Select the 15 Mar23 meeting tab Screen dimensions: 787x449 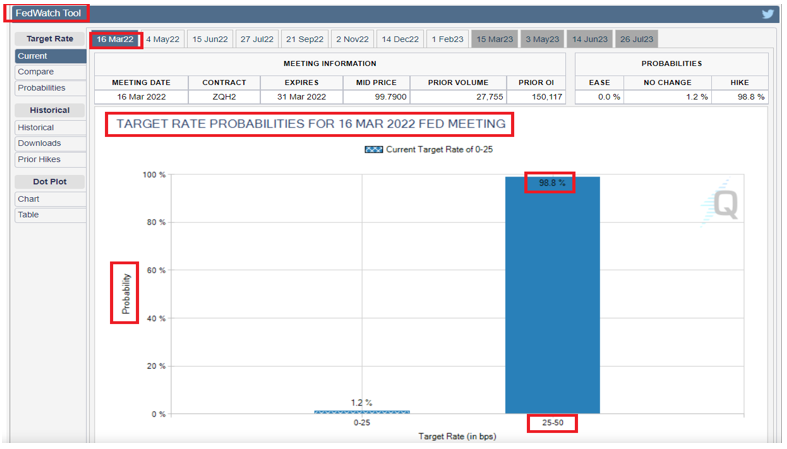coord(495,39)
